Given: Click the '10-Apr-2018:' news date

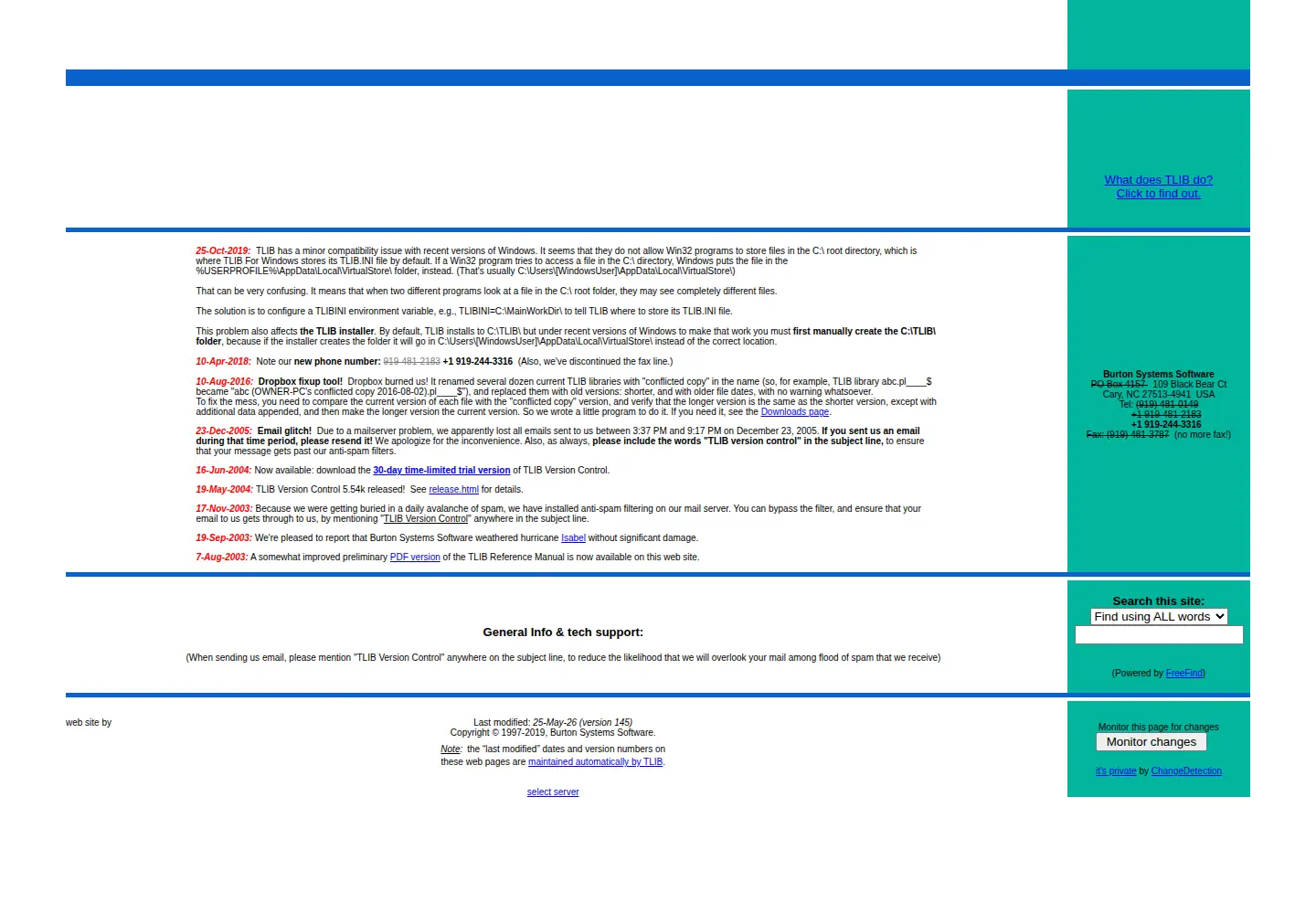Looking at the screenshot, I should (x=223, y=362).
